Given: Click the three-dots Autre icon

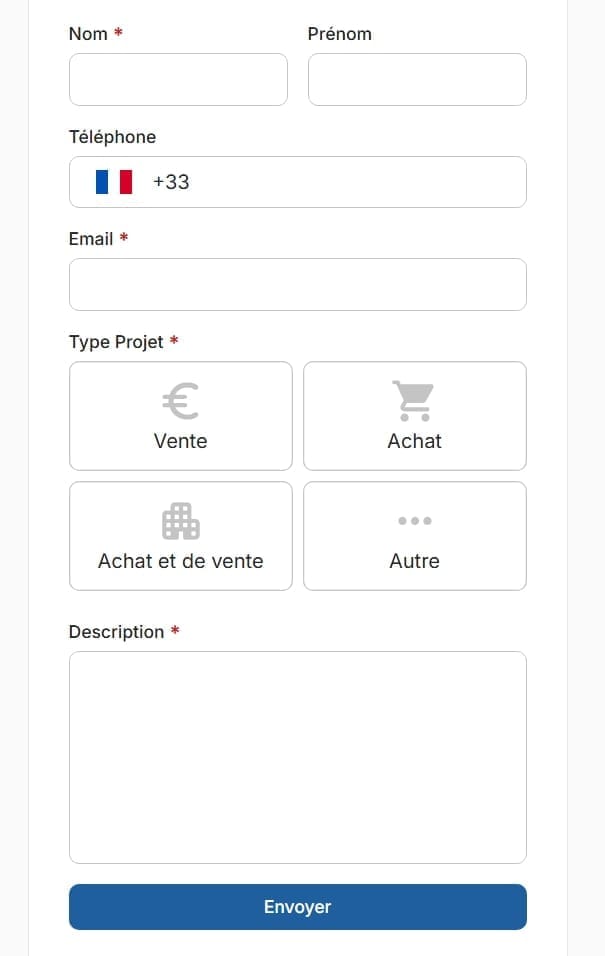Looking at the screenshot, I should pos(414,521).
